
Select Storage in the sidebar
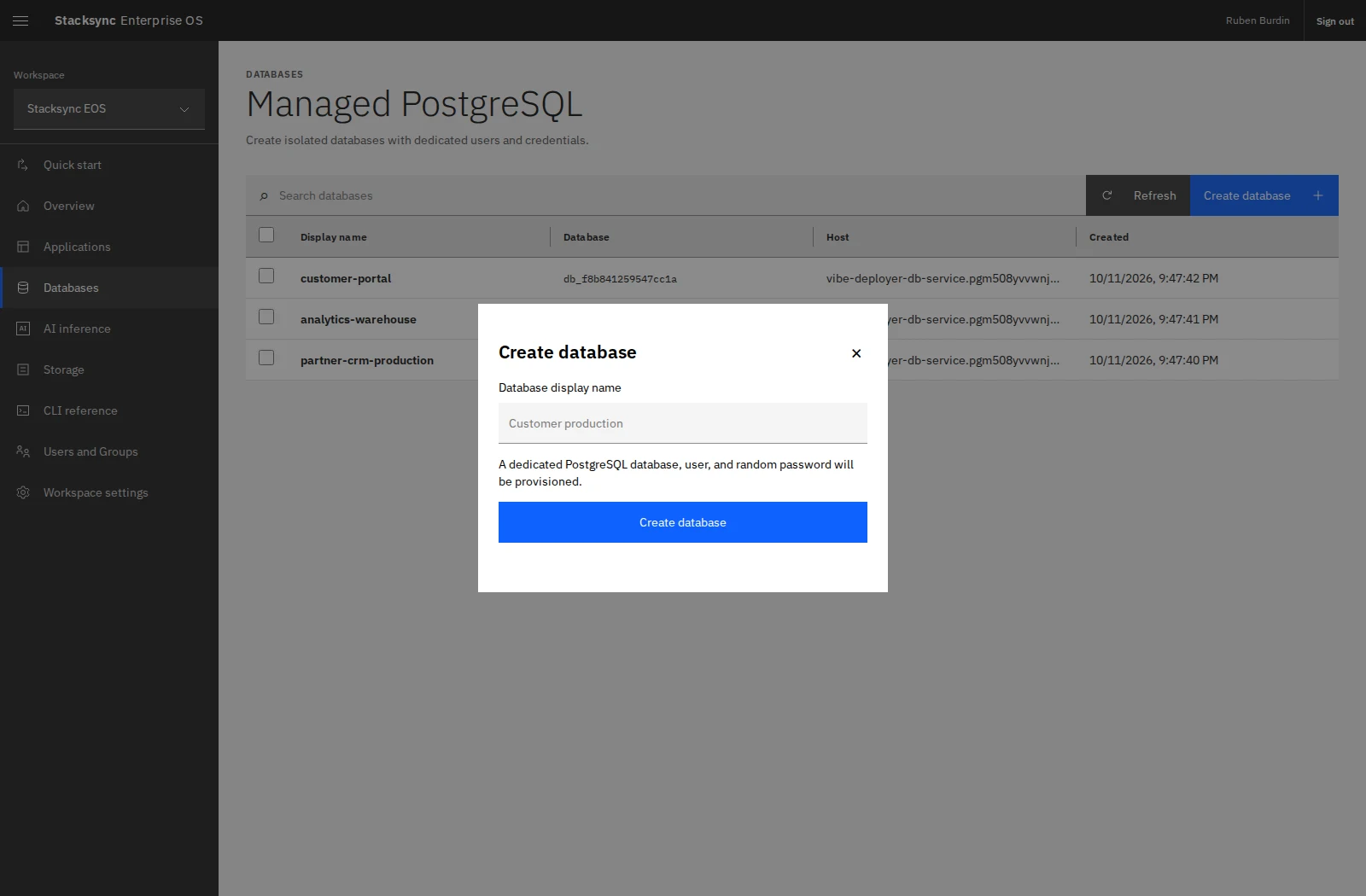click(109, 369)
